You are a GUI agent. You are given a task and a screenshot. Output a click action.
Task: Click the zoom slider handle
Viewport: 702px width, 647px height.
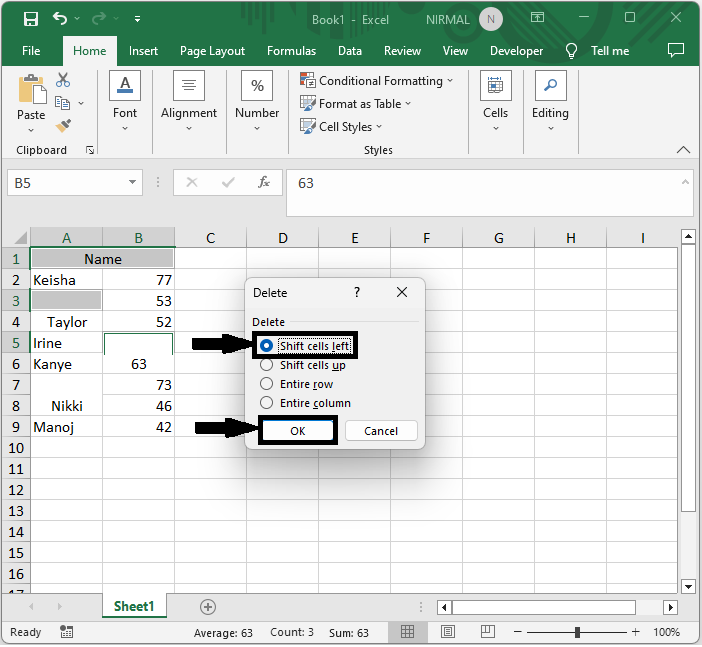577,632
